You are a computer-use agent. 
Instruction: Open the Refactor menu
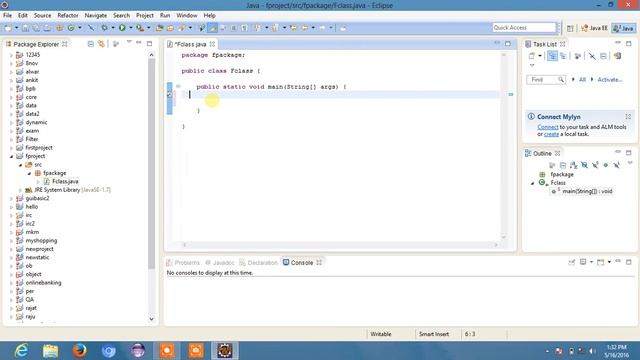(x=68, y=15)
